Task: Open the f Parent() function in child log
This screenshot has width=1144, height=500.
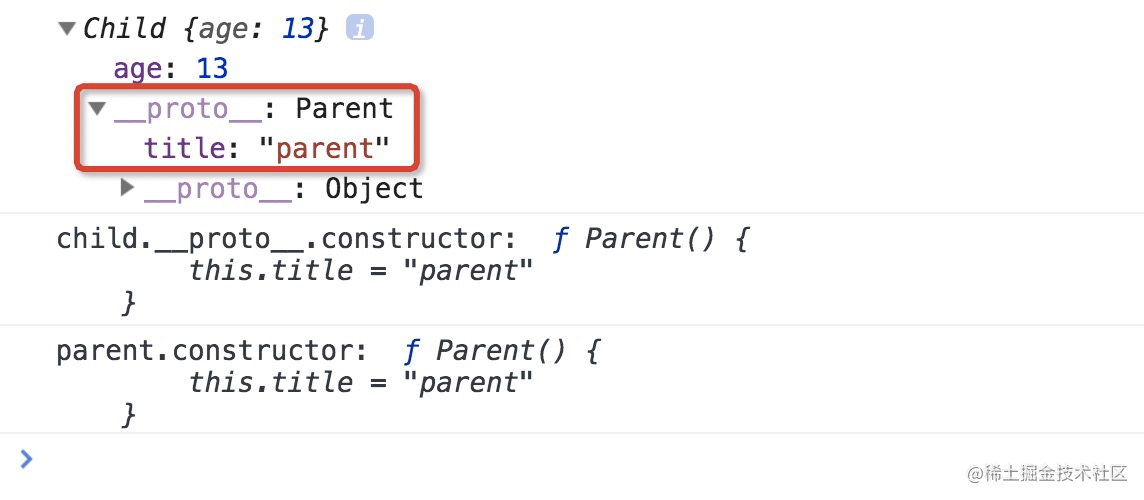Action: tap(650, 239)
